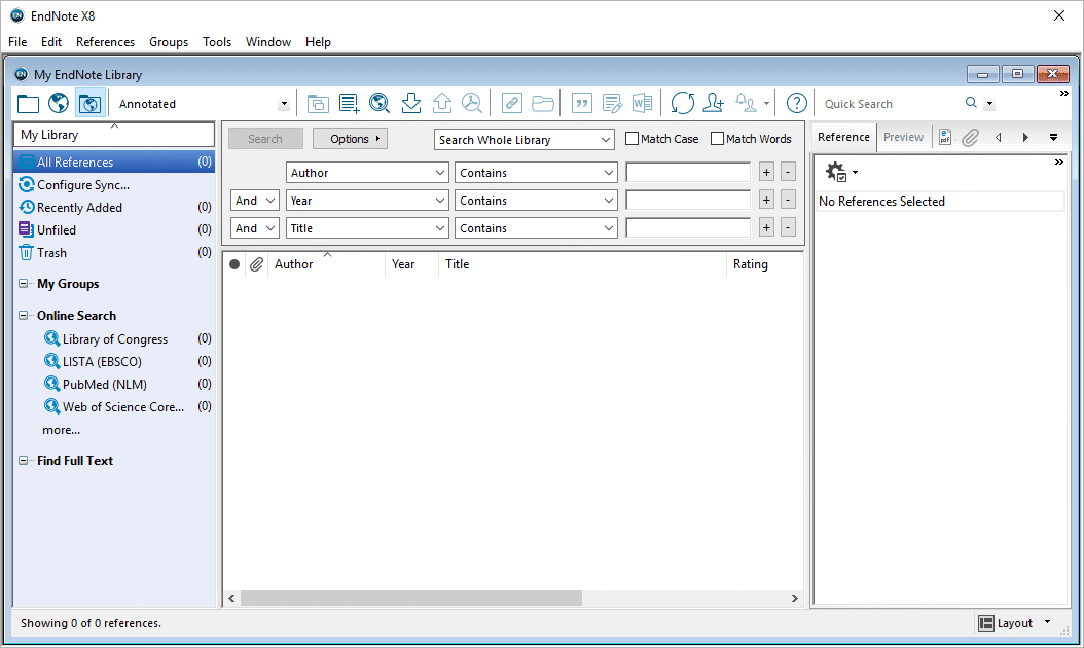
Task: Open the Online Search toolbar icon
Action: pos(379,103)
